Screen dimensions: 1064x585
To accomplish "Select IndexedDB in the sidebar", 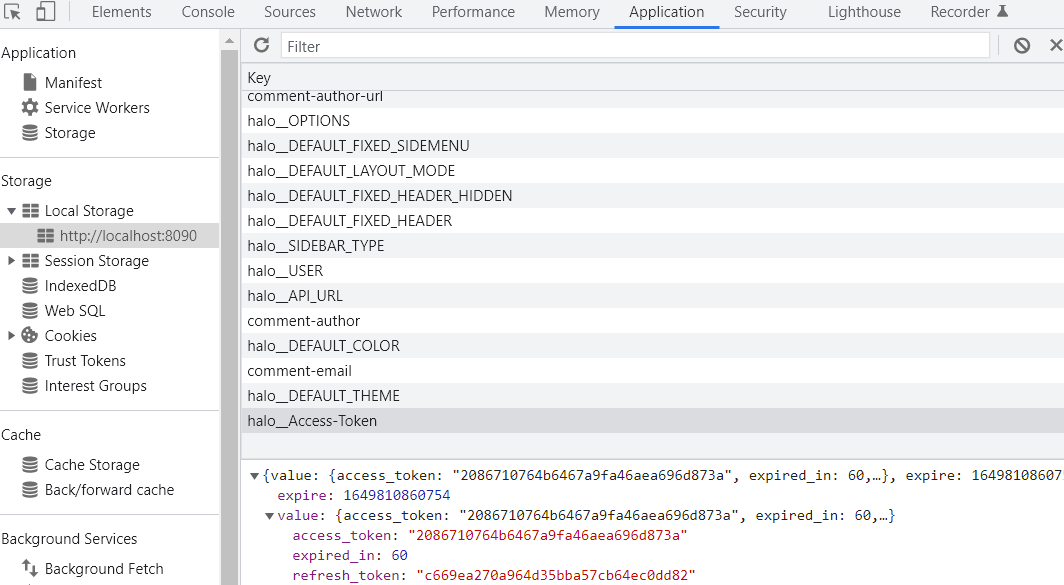I will pos(80,286).
